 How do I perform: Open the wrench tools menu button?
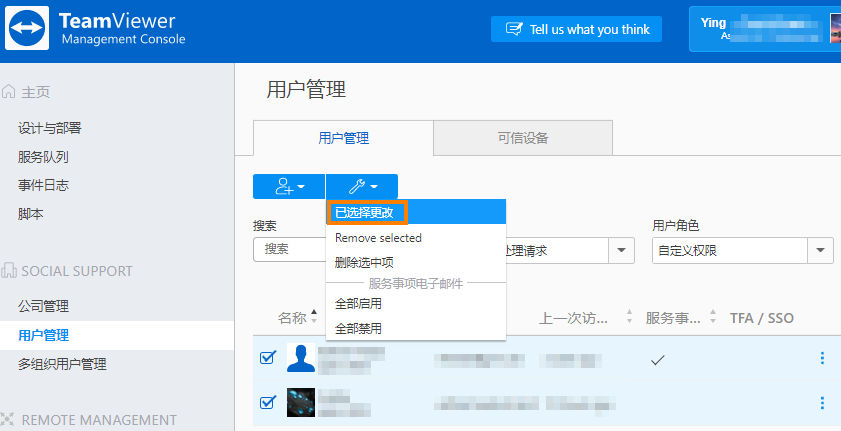[362, 187]
